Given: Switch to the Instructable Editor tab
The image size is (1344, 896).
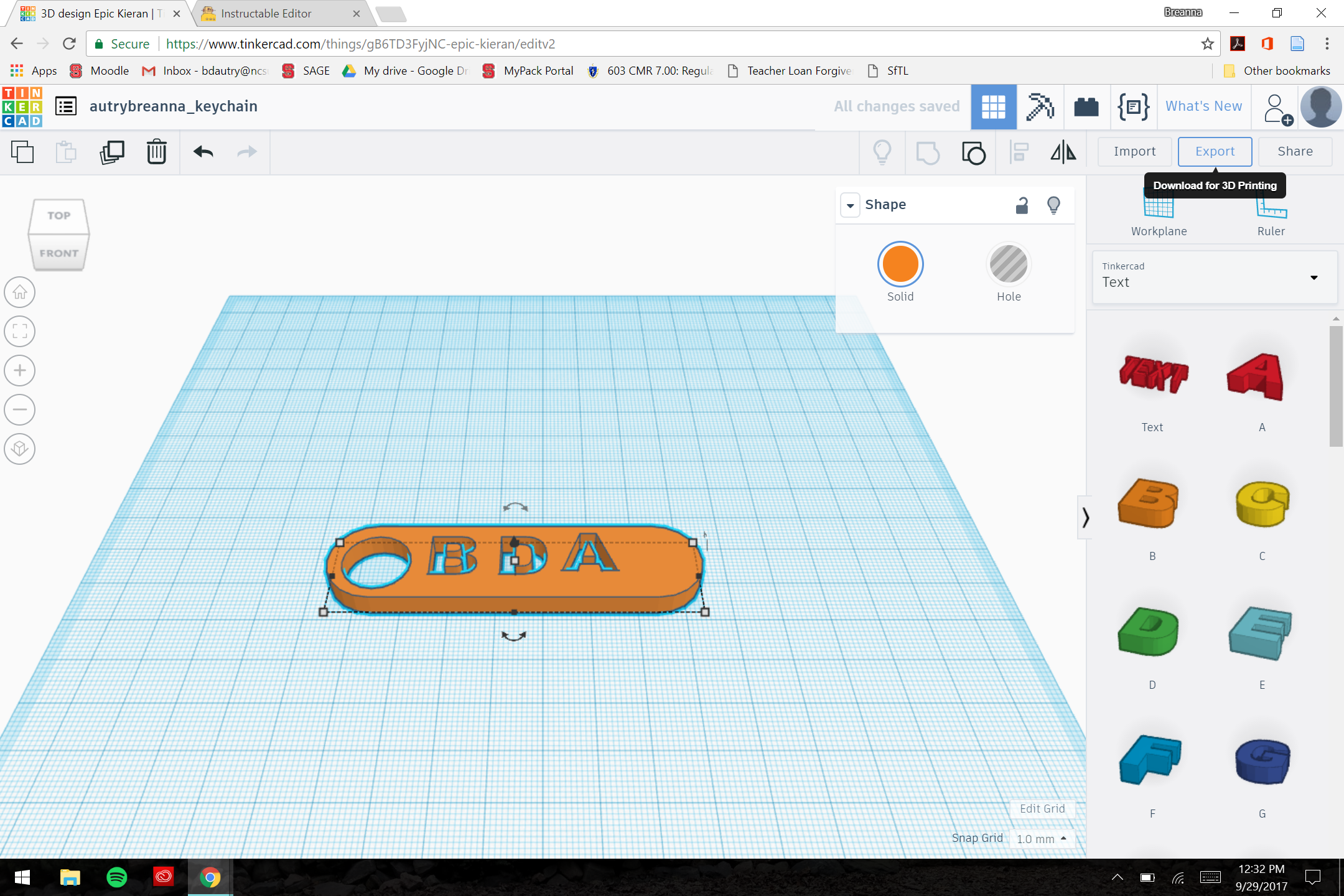Looking at the screenshot, I should [268, 13].
